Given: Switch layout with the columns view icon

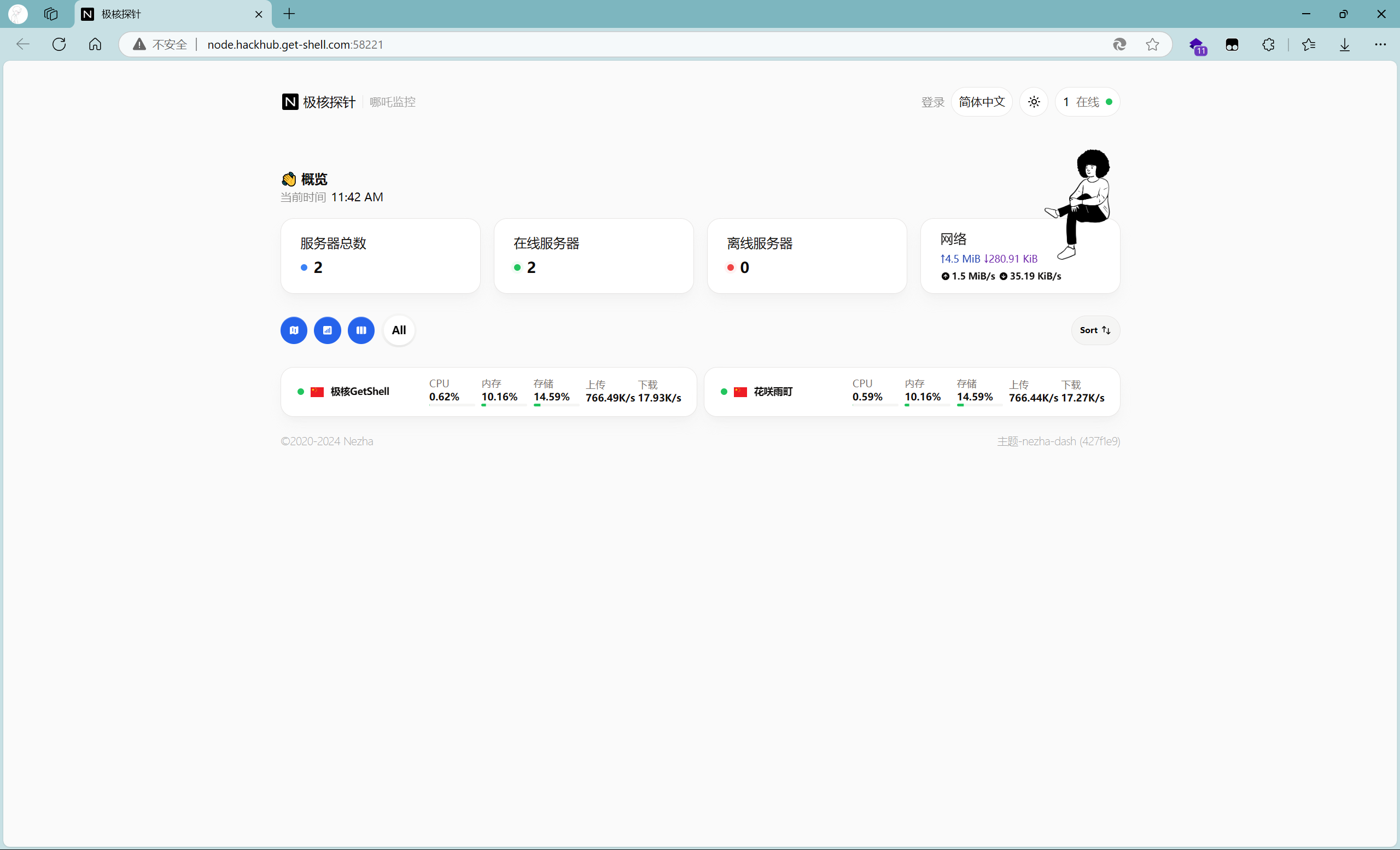Looking at the screenshot, I should point(361,330).
